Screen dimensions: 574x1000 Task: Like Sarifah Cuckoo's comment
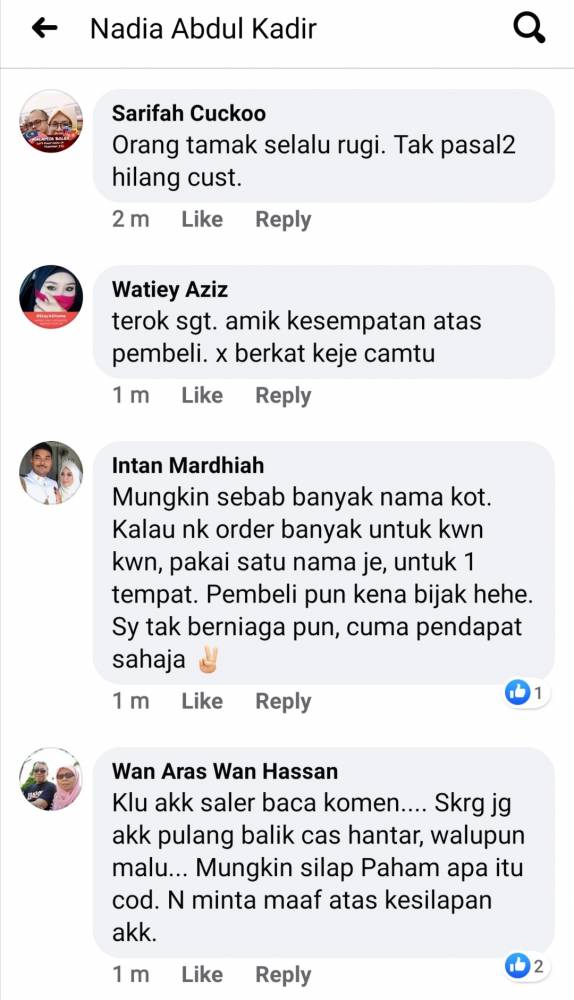click(x=202, y=219)
